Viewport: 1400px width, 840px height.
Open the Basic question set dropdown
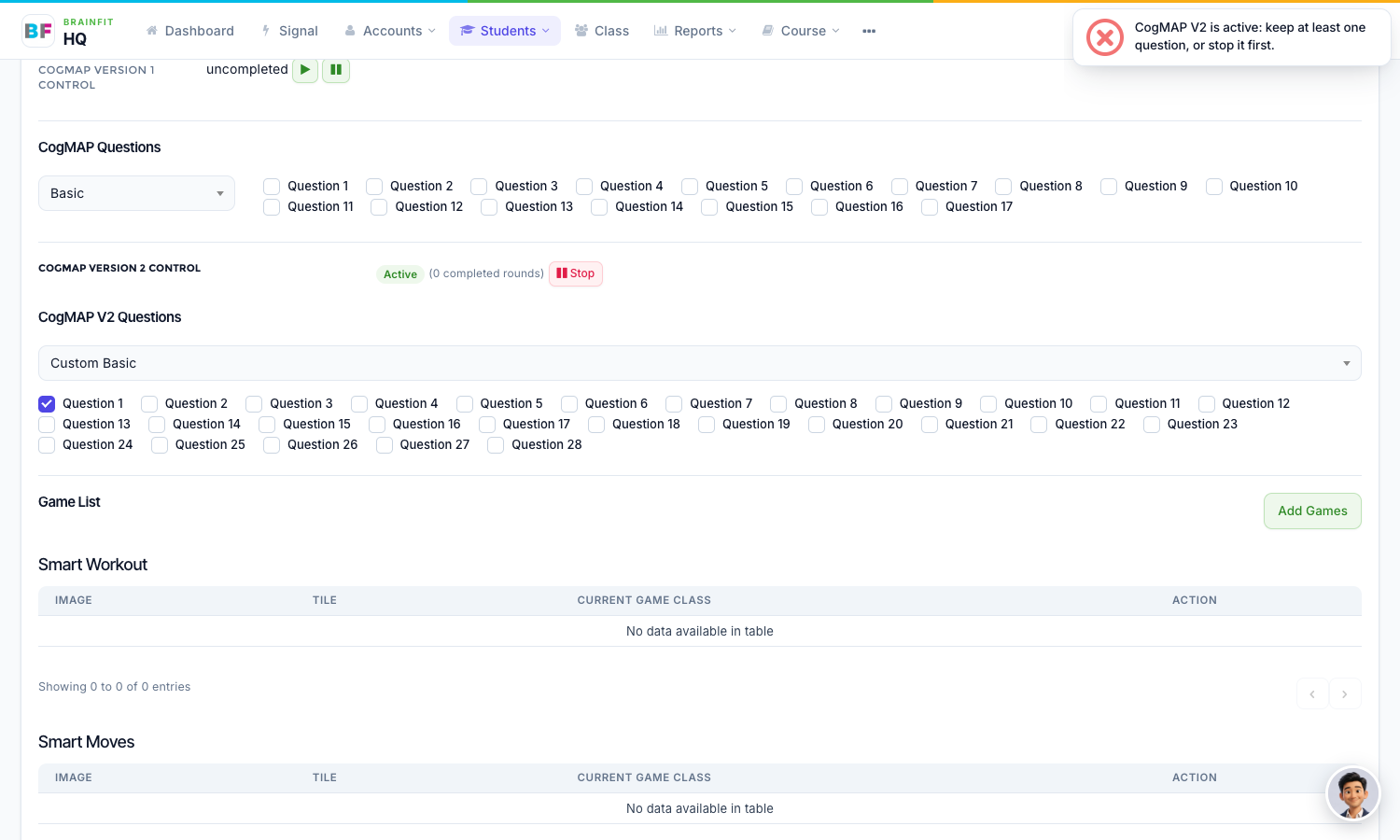(x=136, y=193)
